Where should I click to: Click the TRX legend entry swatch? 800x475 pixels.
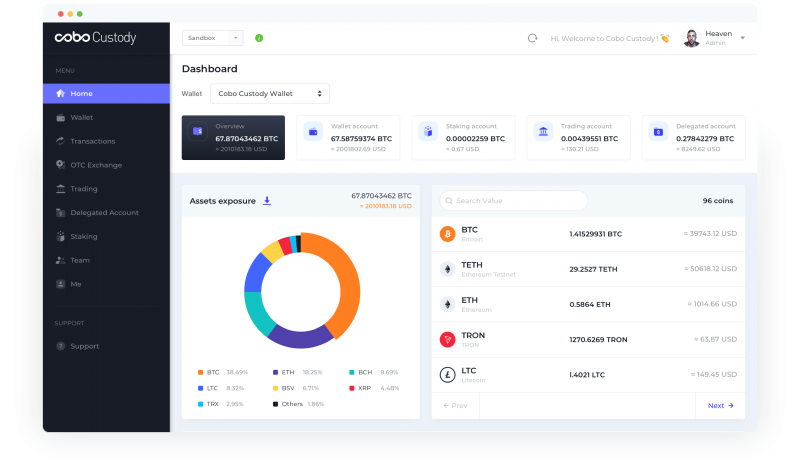coord(201,404)
